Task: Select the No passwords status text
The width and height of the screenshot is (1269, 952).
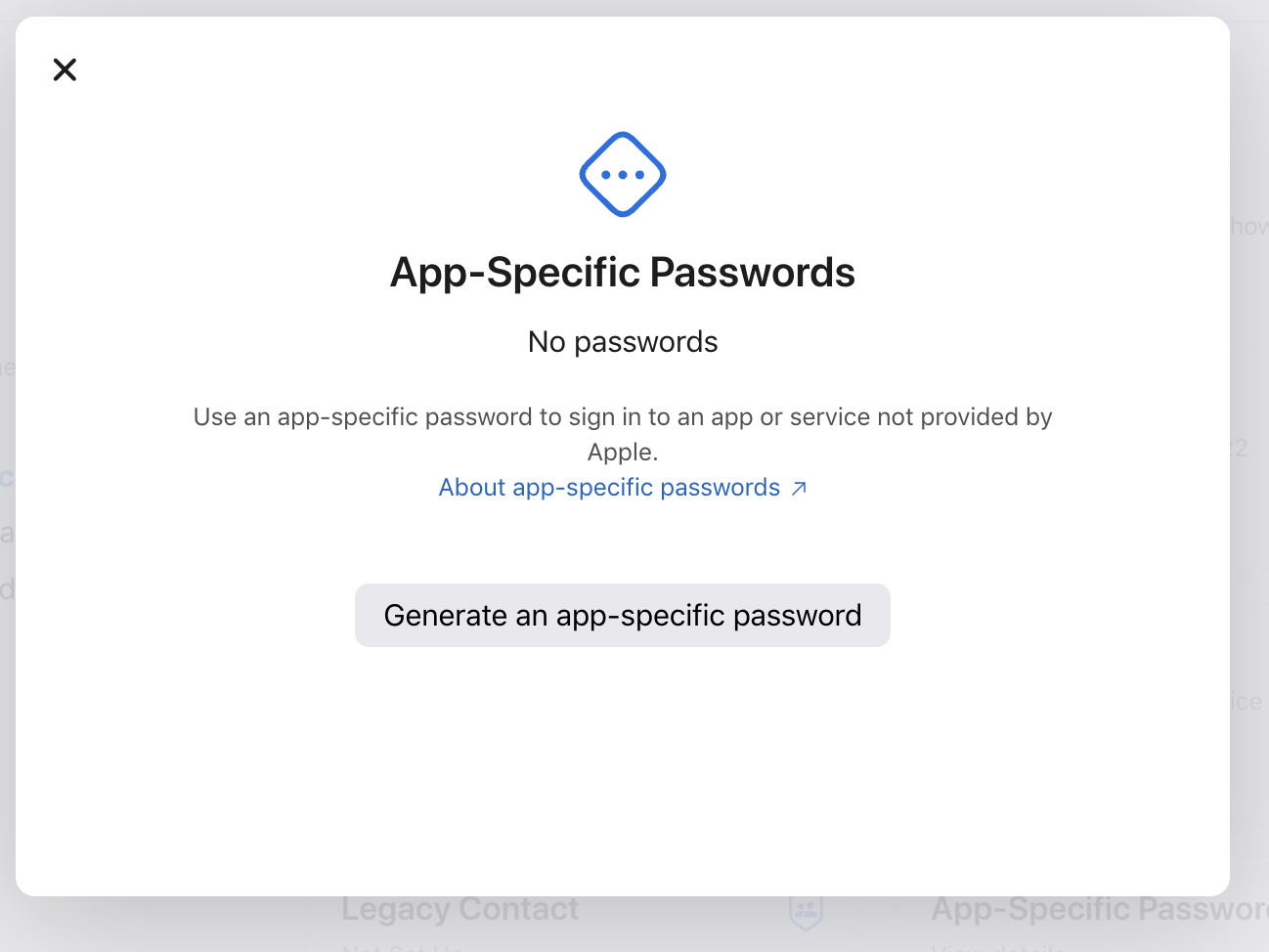Action: pos(623,341)
